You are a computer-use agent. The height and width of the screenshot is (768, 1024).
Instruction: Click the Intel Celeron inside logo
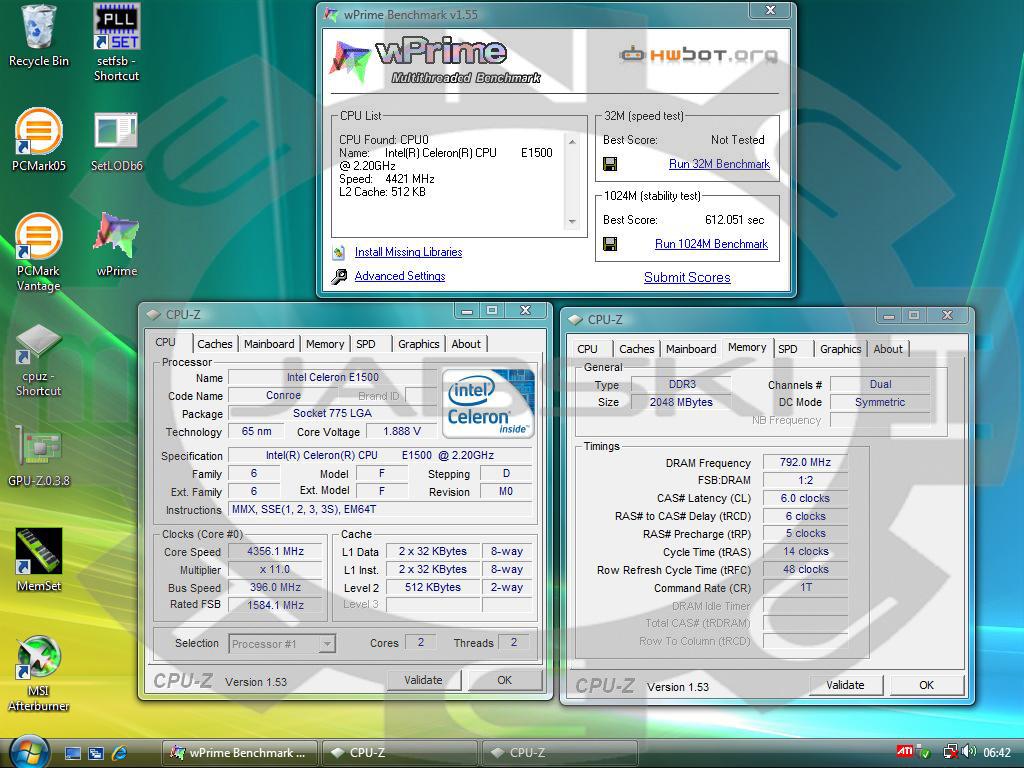(488, 403)
